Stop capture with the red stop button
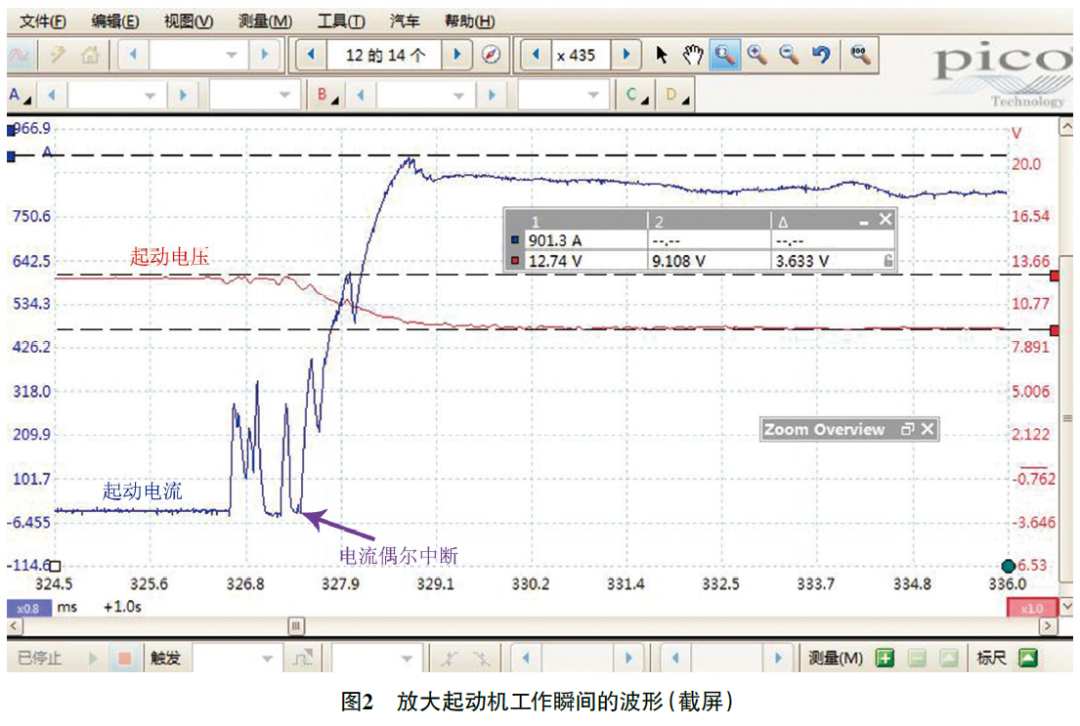This screenshot has height=726, width=1080. click(125, 658)
